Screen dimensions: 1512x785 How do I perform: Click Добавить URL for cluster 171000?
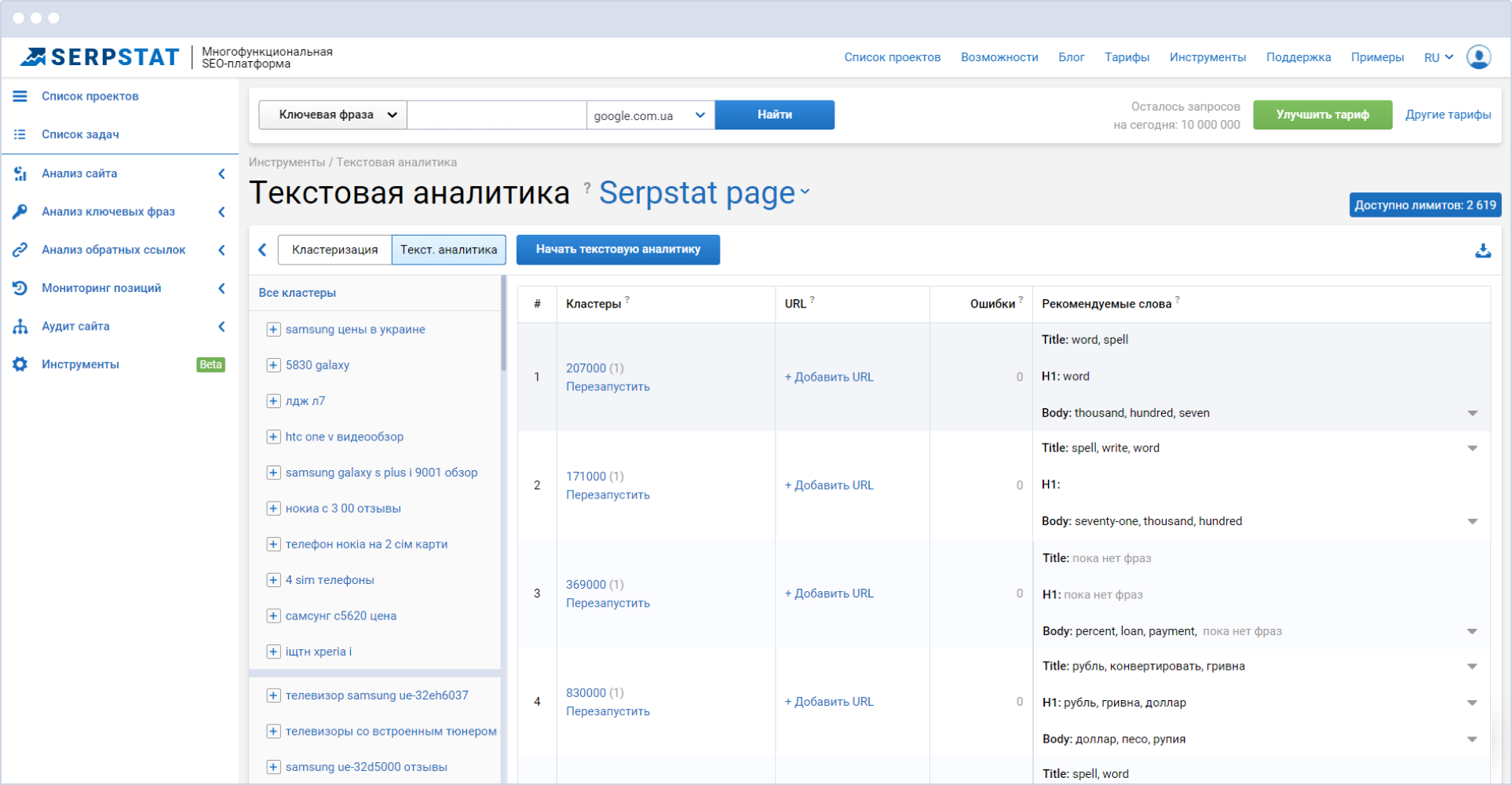click(x=829, y=485)
